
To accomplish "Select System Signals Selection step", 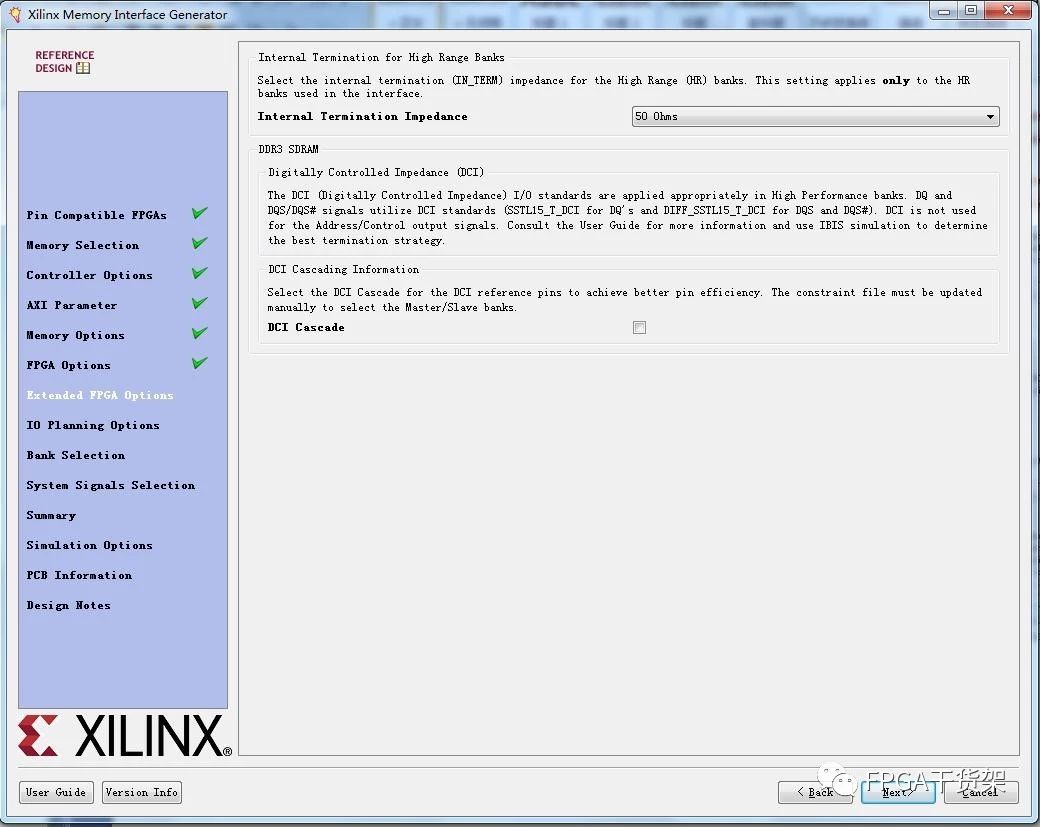I will (x=111, y=485).
